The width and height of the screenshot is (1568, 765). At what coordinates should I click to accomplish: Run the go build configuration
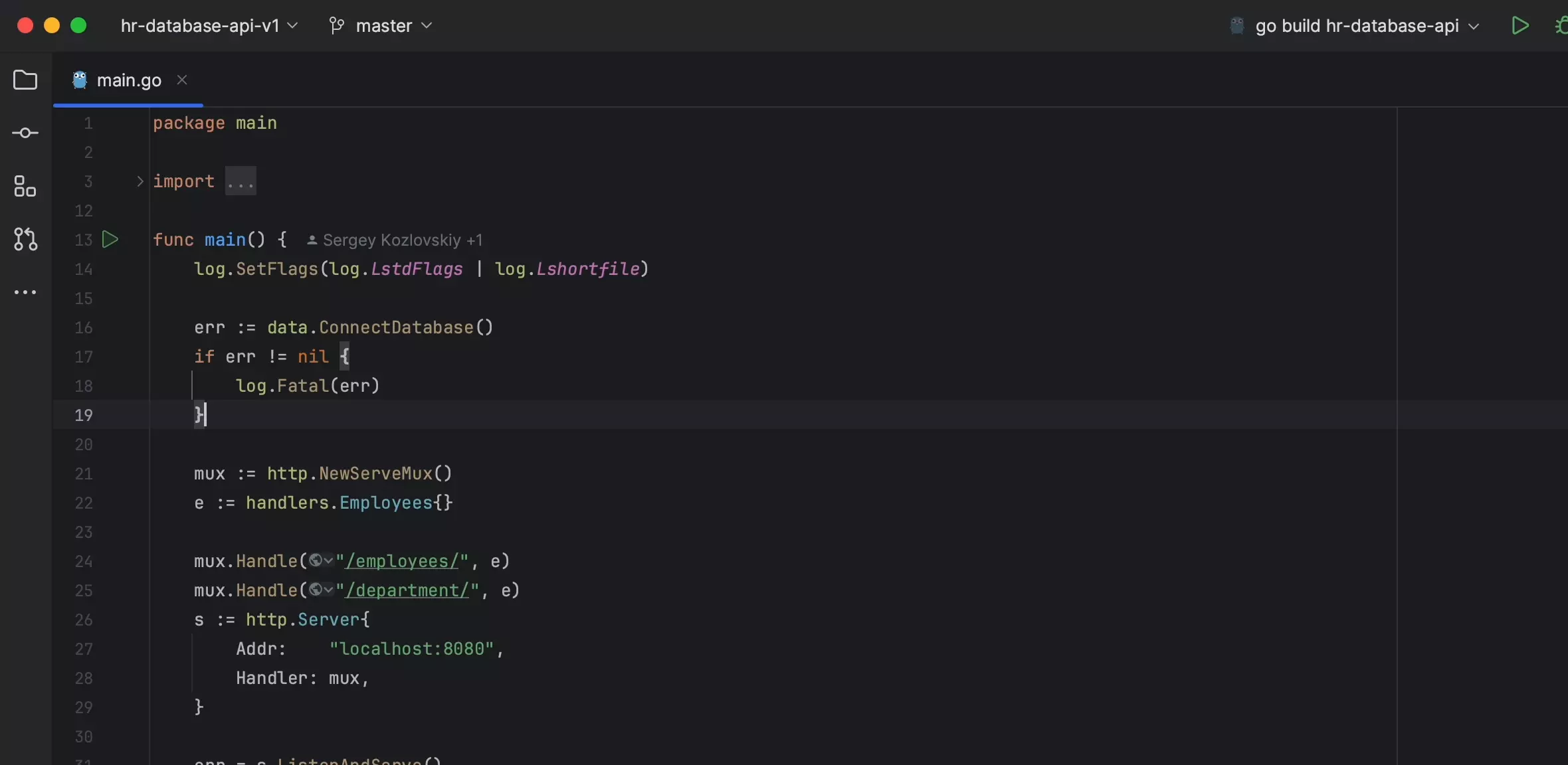[x=1520, y=26]
